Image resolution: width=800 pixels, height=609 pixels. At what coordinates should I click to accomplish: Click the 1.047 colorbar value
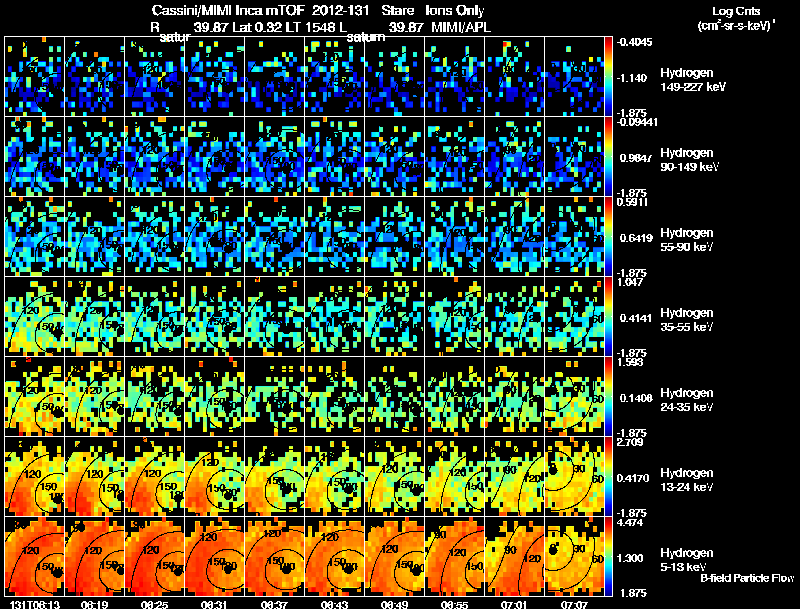630,282
